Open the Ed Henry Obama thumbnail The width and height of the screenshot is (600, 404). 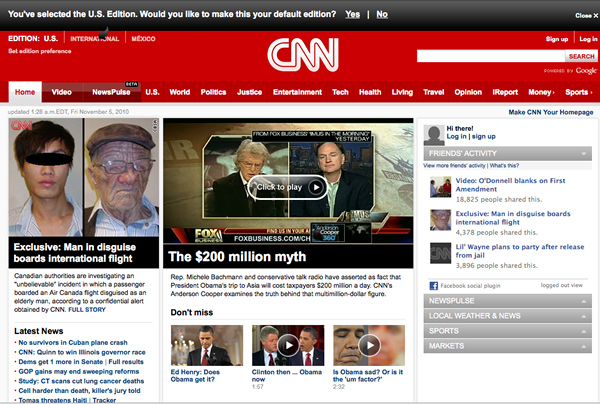pos(207,345)
